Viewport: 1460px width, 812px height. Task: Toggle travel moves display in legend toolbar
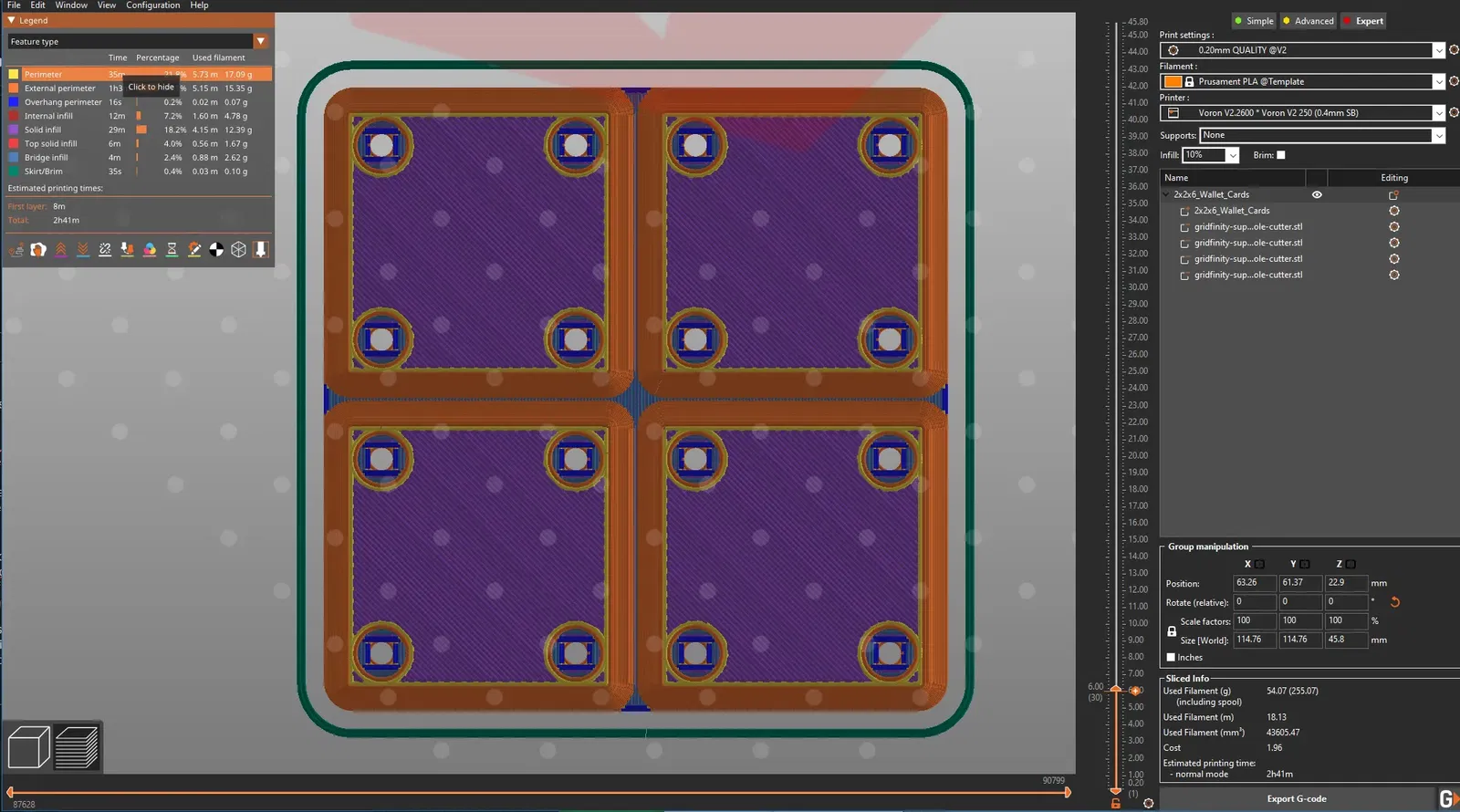point(16,250)
